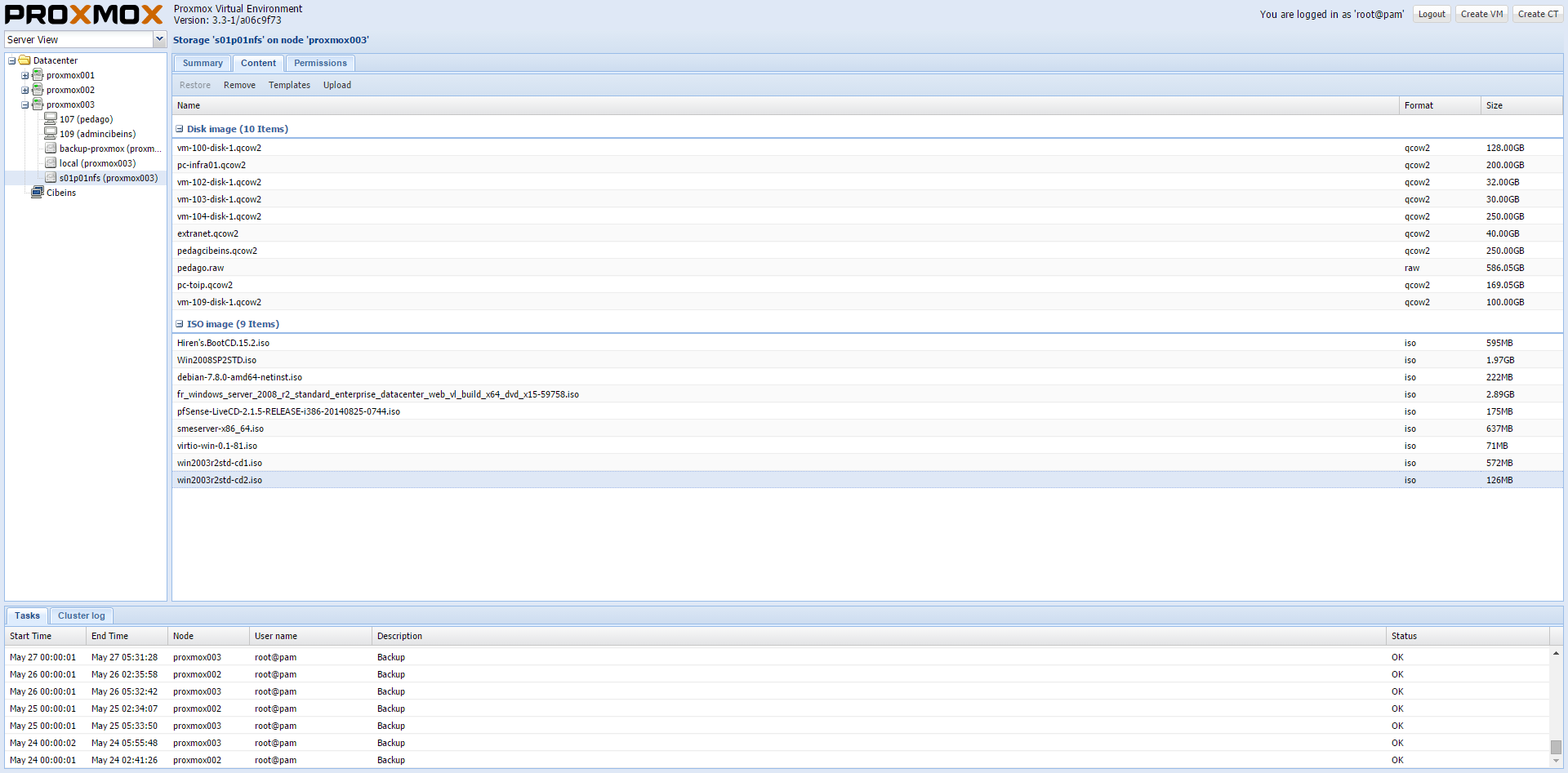Click the proxmox003 node server icon
1568x773 pixels.
tap(38, 104)
